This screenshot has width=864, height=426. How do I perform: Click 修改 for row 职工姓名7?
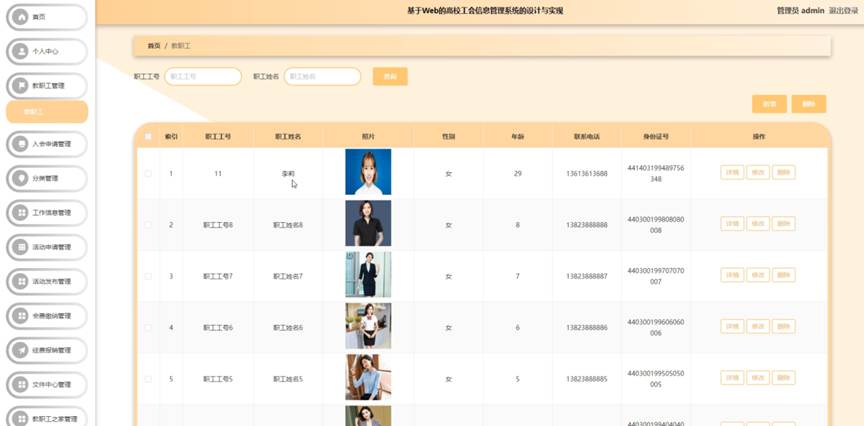tap(758, 275)
